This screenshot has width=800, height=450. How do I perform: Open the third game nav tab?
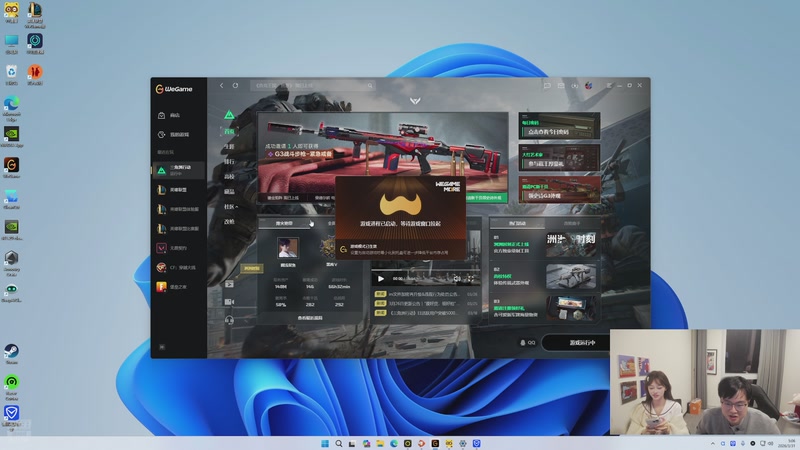pyautogui.click(x=230, y=161)
